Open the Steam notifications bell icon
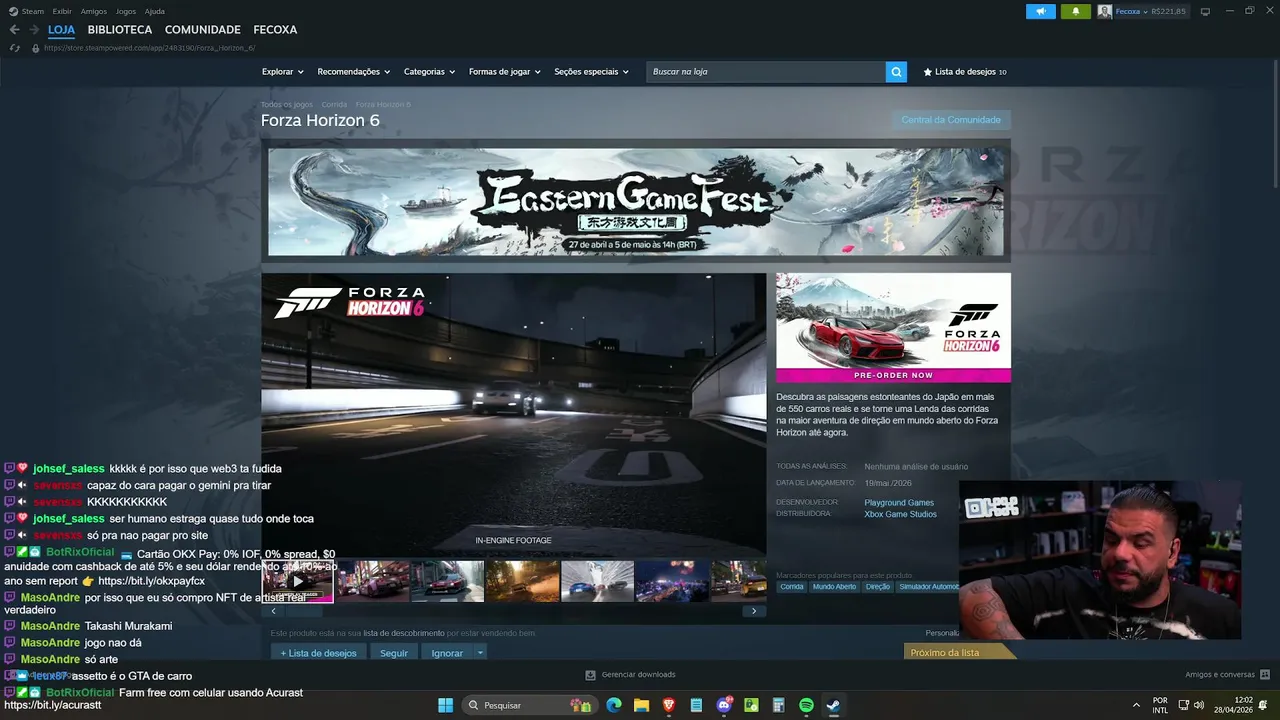1280x720 pixels. [1076, 11]
